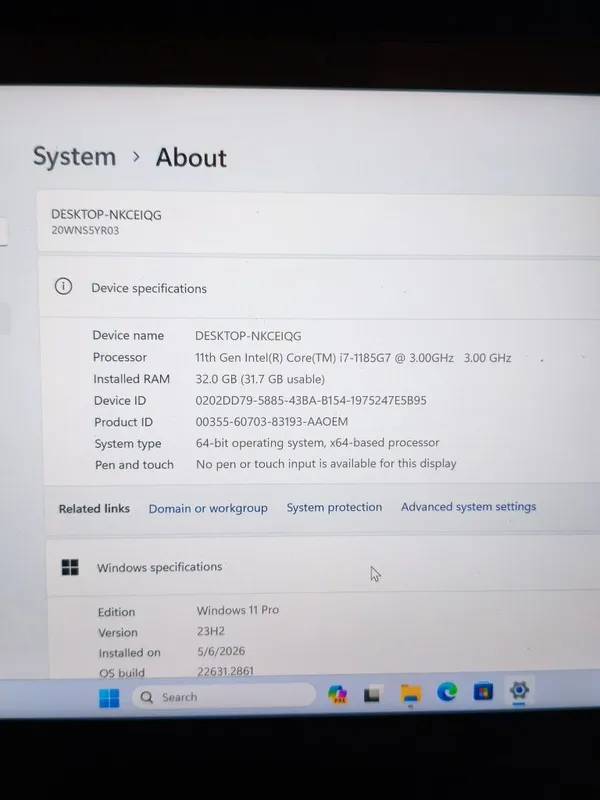Select Product ID value 00355-60703-83193-AAOEM
600x800 pixels.
point(272,422)
